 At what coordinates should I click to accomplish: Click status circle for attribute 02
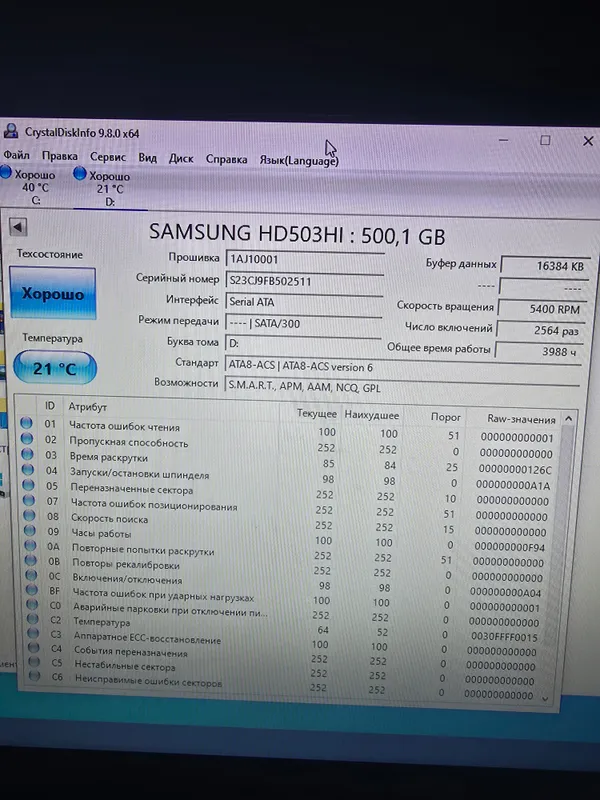pos(27,438)
